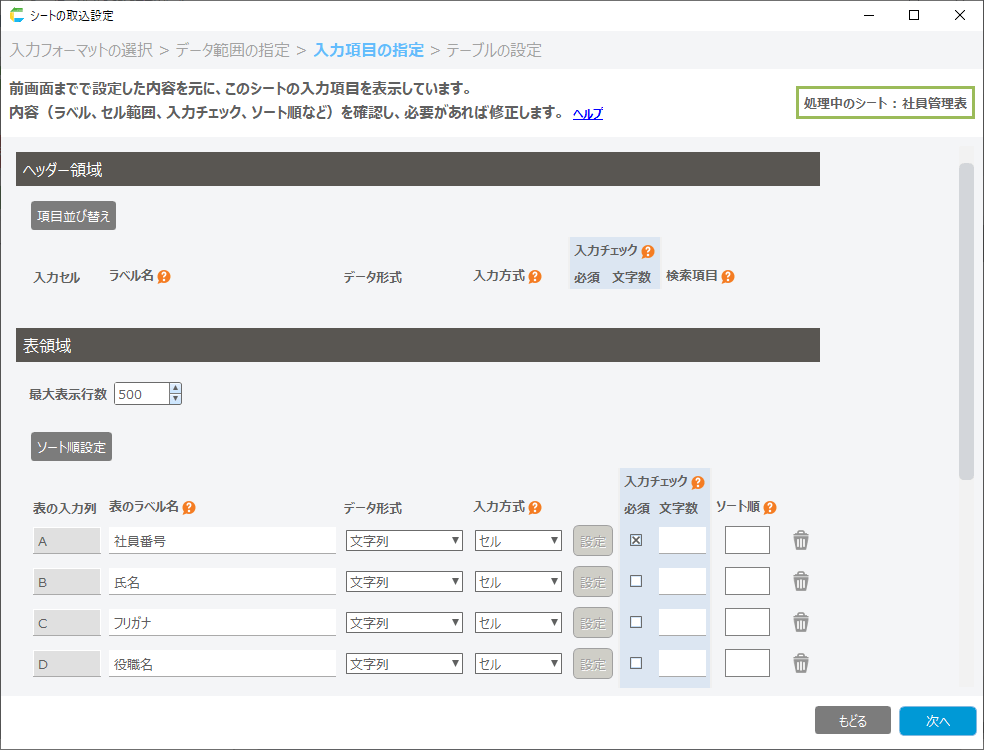Click the 次へ button
This screenshot has width=984, height=750.
tap(936, 721)
